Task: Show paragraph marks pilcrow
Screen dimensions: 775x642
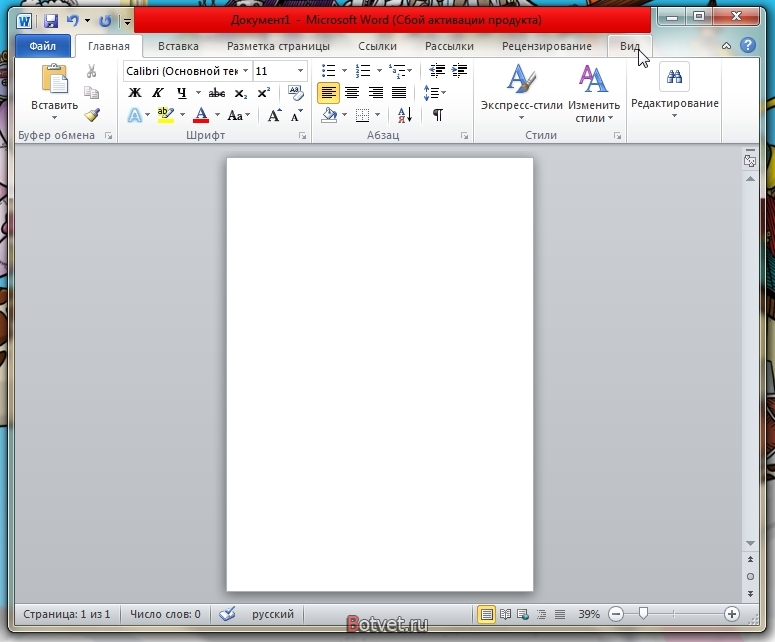Action: (437, 115)
